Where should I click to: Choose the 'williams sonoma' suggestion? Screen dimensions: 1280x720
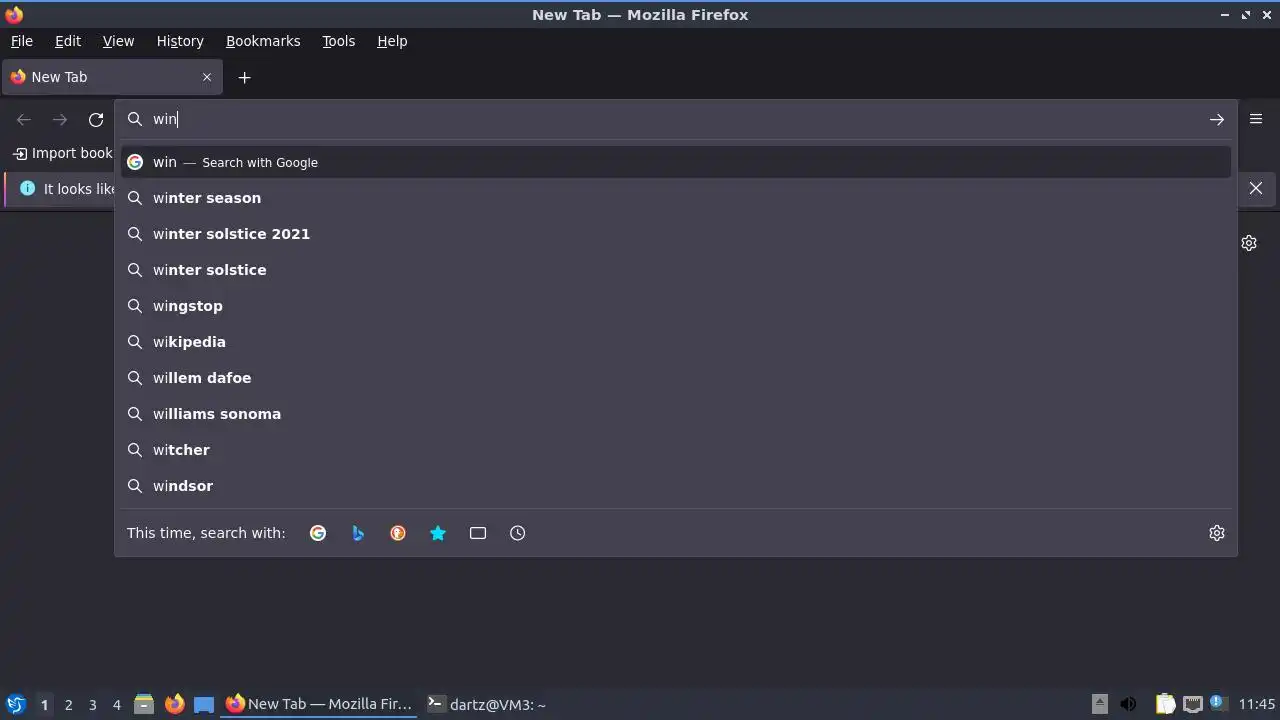click(x=676, y=414)
